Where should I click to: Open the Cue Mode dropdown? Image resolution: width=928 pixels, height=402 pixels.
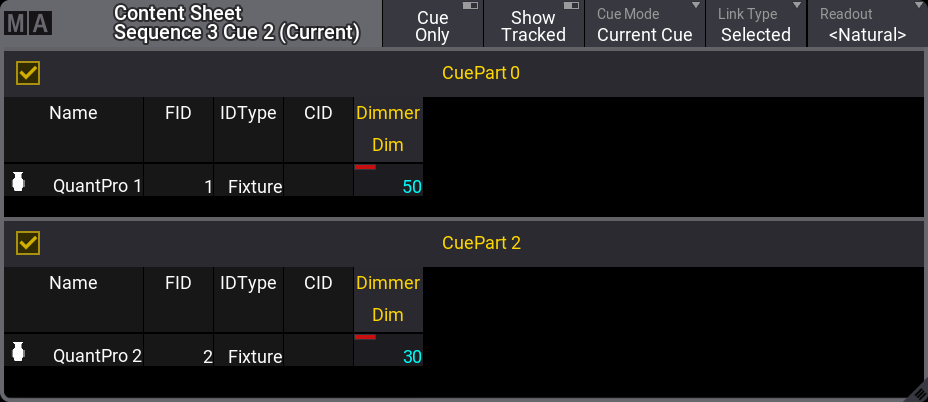[x=645, y=24]
